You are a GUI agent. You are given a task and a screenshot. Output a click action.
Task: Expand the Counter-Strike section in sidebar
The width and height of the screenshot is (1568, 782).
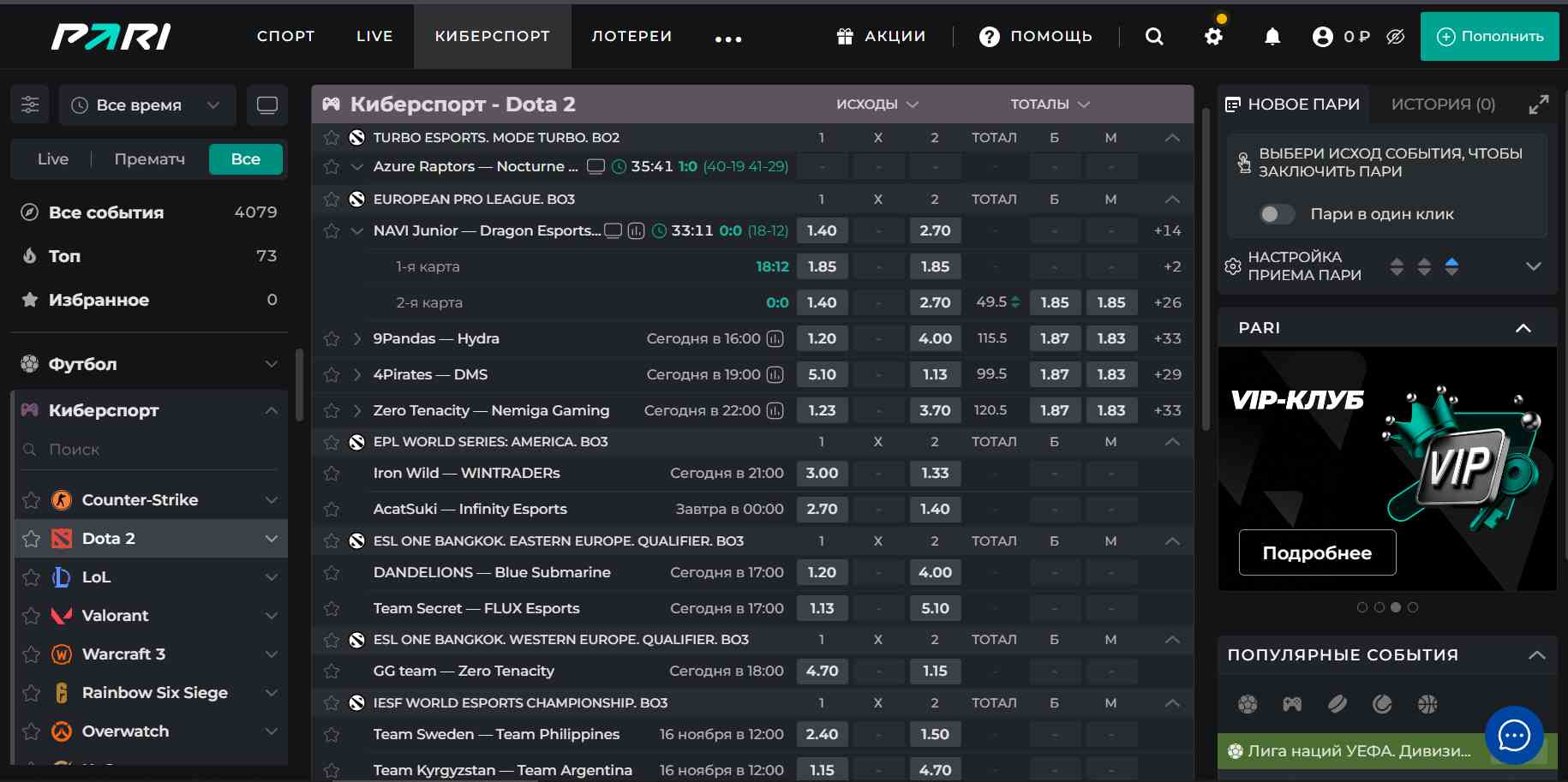[271, 500]
